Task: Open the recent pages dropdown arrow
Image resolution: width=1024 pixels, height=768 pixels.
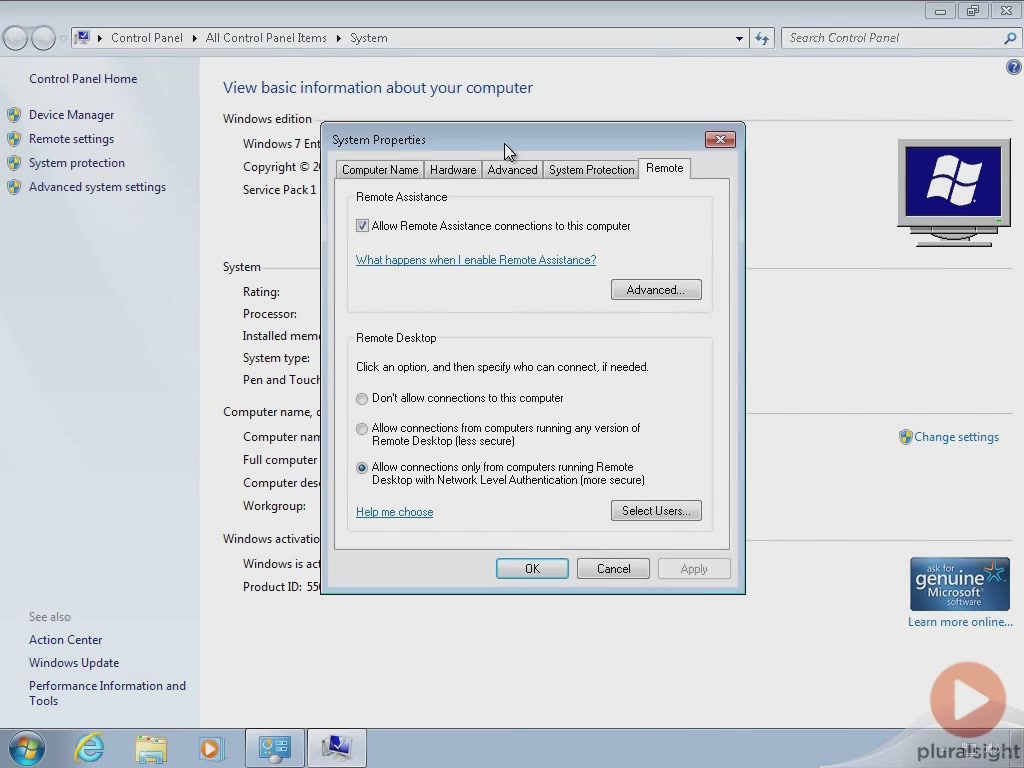Action: 63,39
